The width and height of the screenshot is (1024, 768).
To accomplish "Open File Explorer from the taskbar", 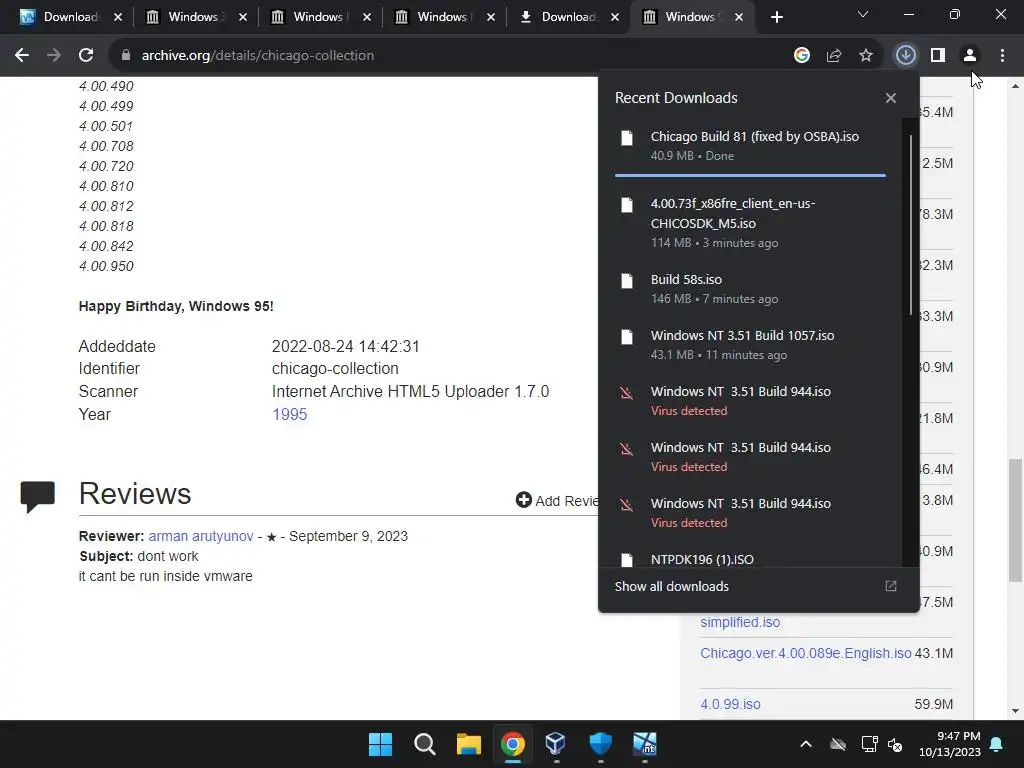I will (468, 744).
